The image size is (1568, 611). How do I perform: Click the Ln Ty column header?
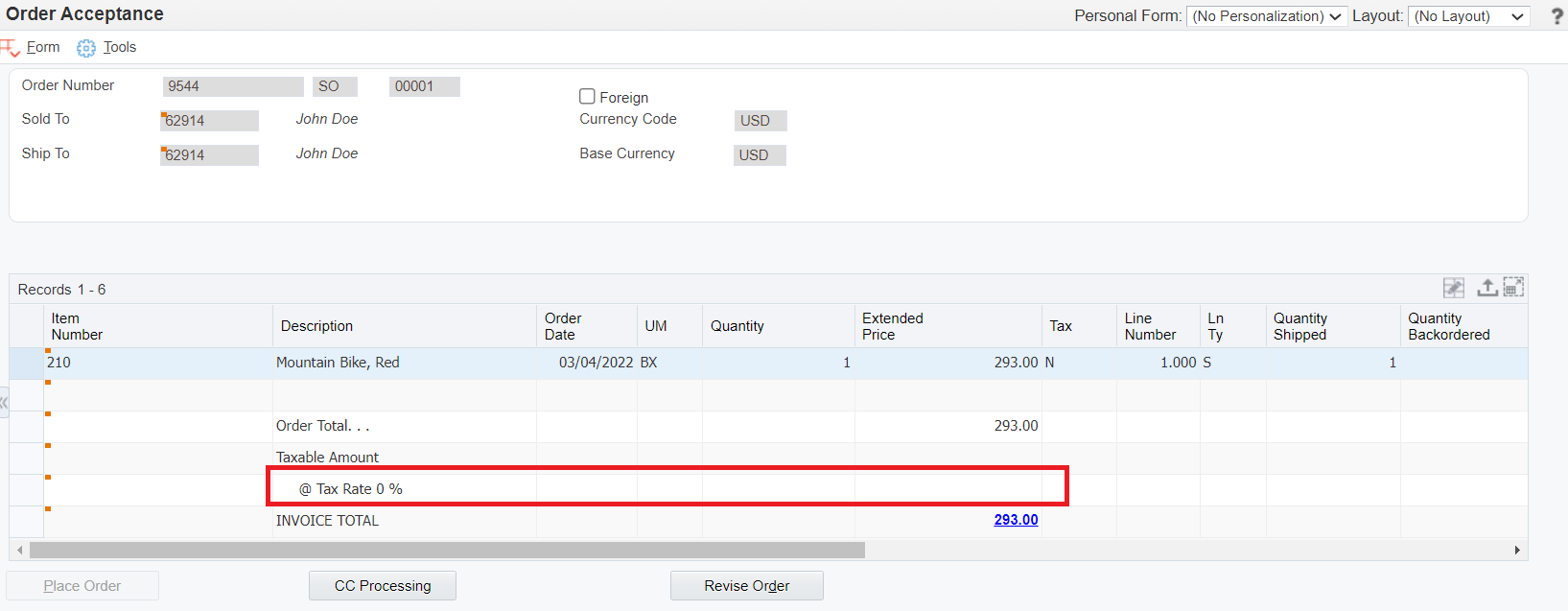click(x=1233, y=326)
